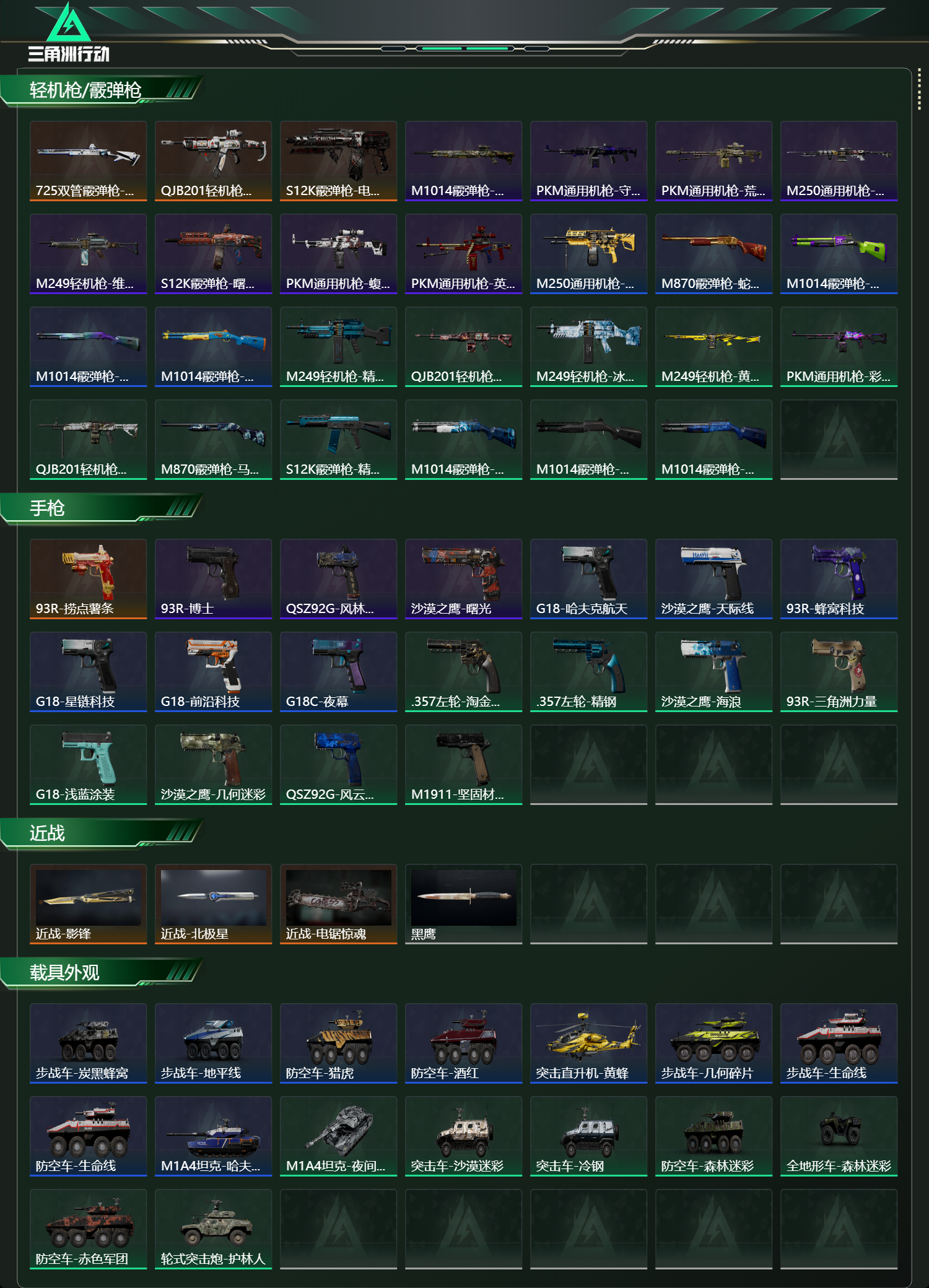Select the 93R-捞点薯条 pistol skin
The image size is (929, 1288).
[x=89, y=579]
